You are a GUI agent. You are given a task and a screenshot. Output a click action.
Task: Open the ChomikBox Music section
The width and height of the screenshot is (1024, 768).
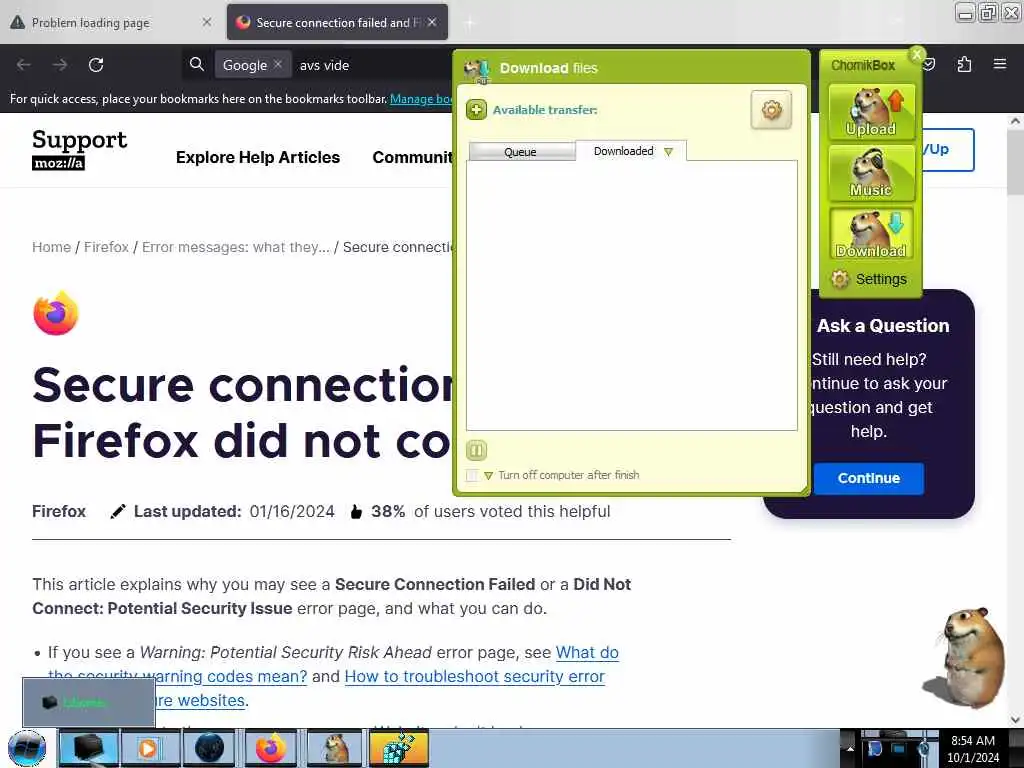871,173
